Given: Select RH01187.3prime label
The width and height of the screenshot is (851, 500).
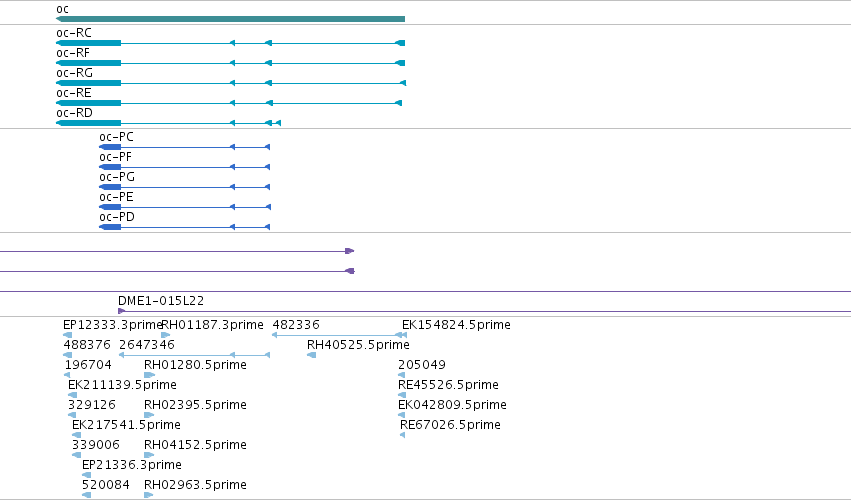Looking at the screenshot, I should pyautogui.click(x=213, y=325).
